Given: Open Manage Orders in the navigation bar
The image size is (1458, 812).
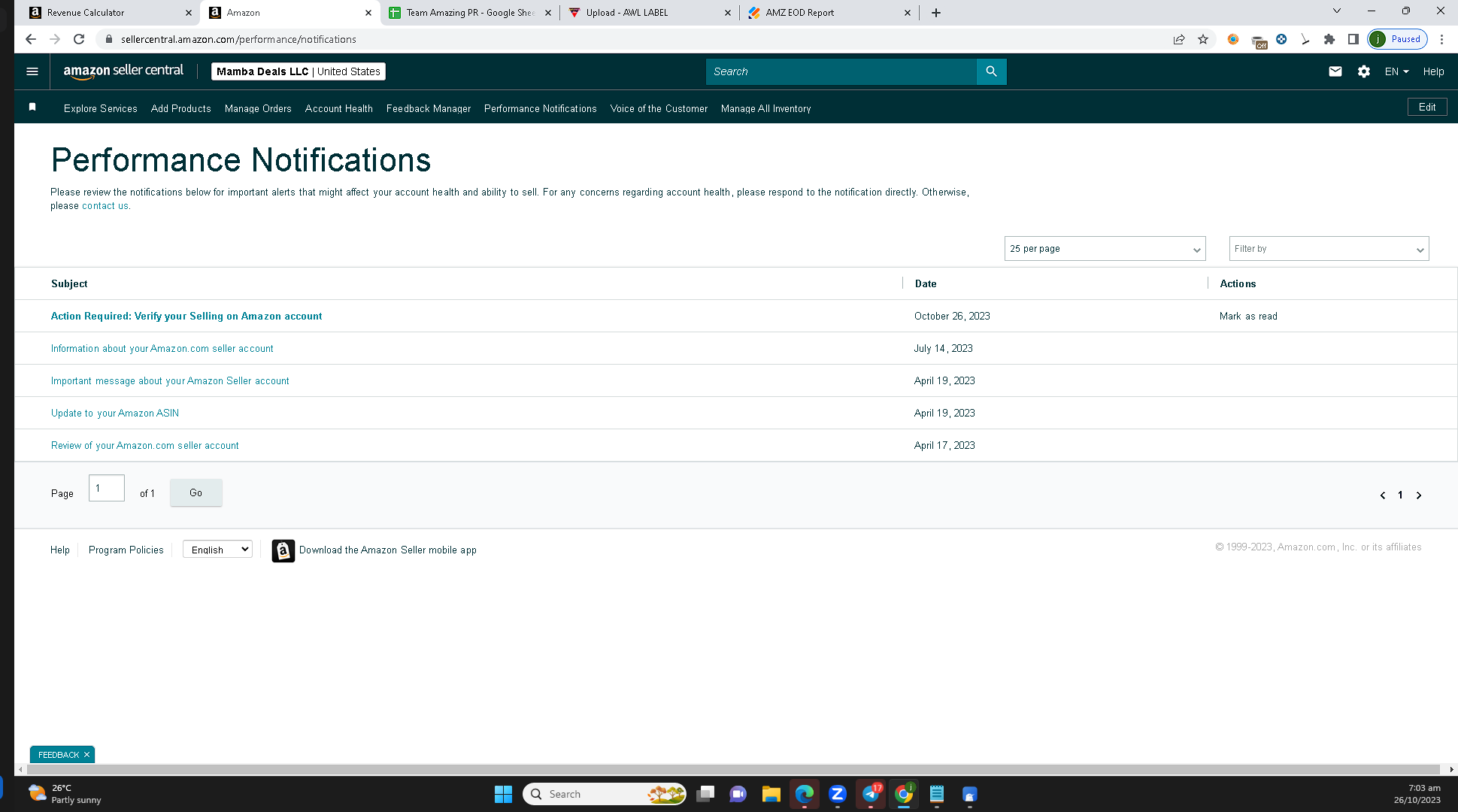Looking at the screenshot, I should 258,108.
